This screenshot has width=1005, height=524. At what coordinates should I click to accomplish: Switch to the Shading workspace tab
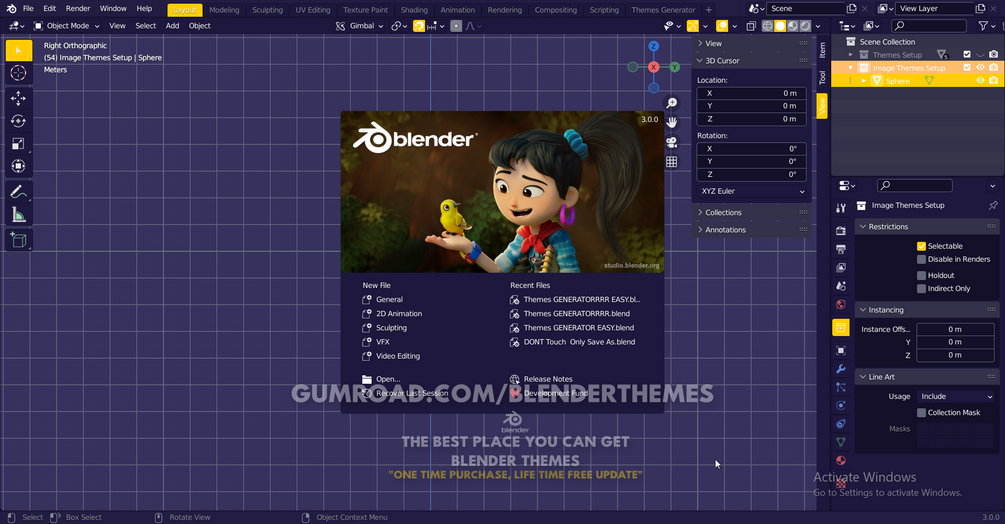coord(414,10)
